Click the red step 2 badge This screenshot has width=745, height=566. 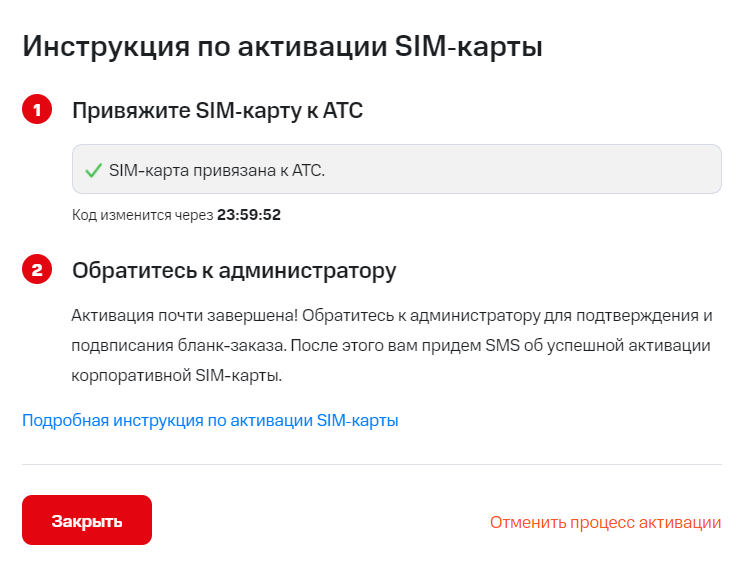(x=36, y=270)
